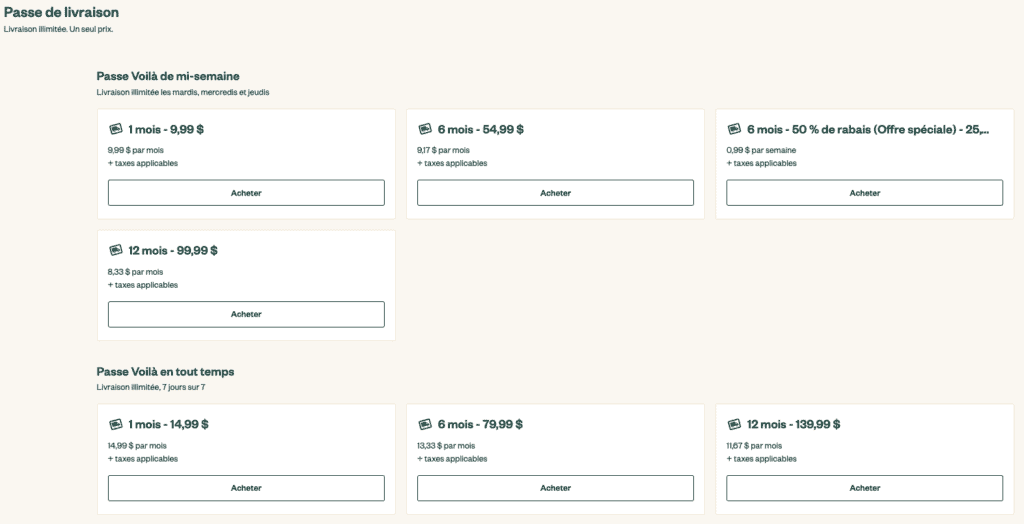Viewport: 1024px width, 524px height.
Task: Buy the mid-week 1 mois 9,99 $ pass
Action: point(246,193)
